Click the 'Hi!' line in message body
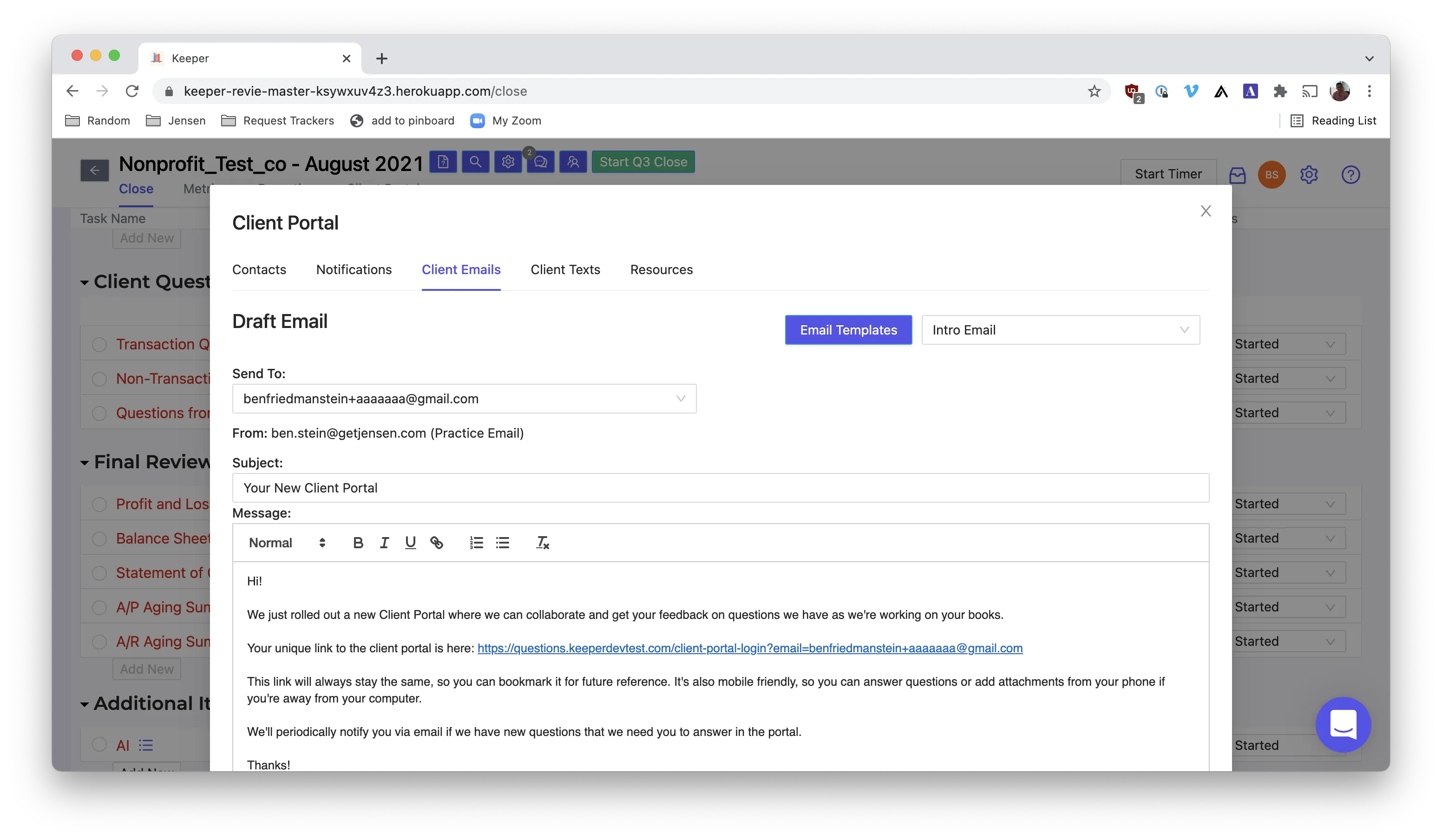1442x840 pixels. tap(255, 581)
